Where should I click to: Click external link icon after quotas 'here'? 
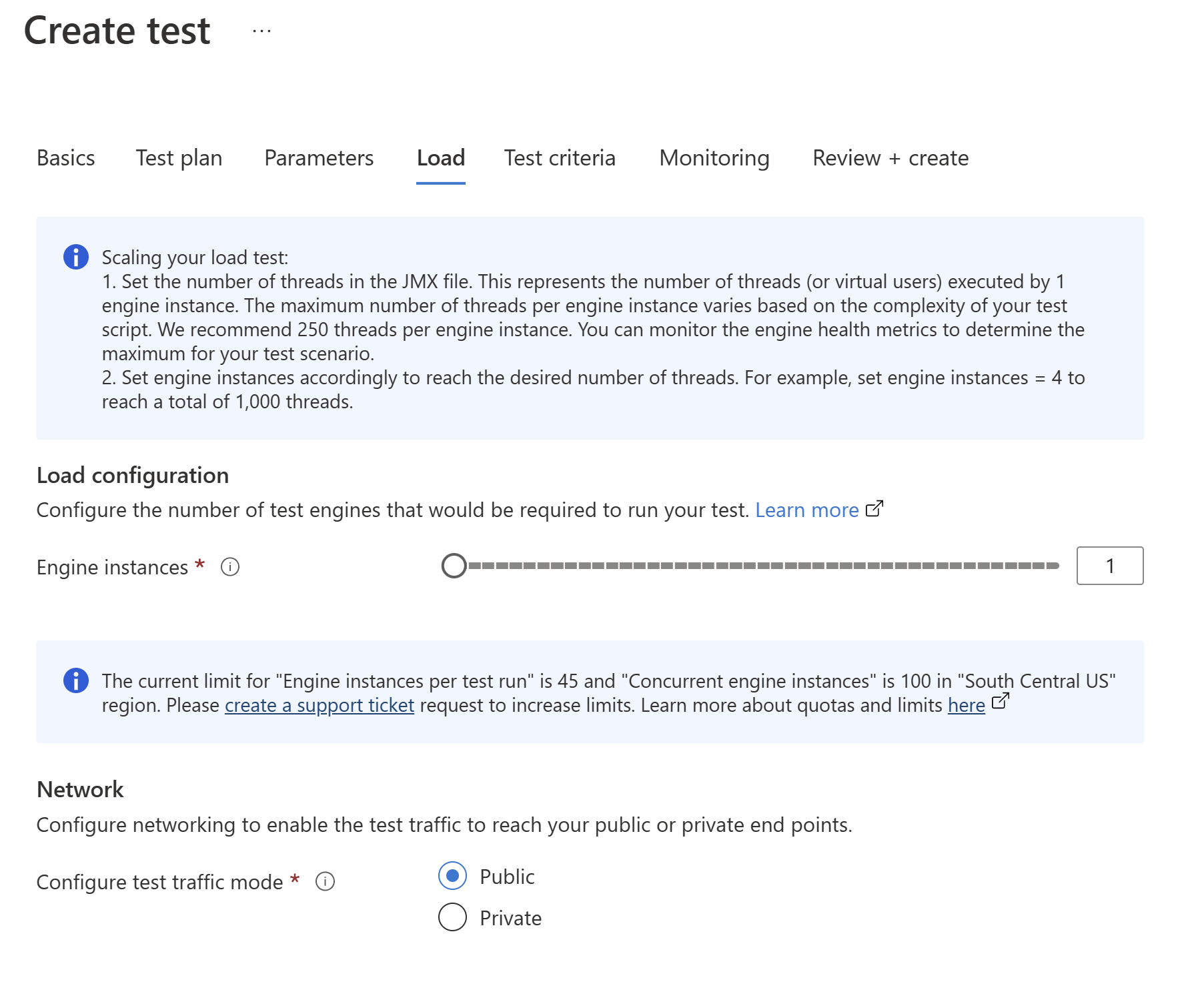coord(1000,701)
